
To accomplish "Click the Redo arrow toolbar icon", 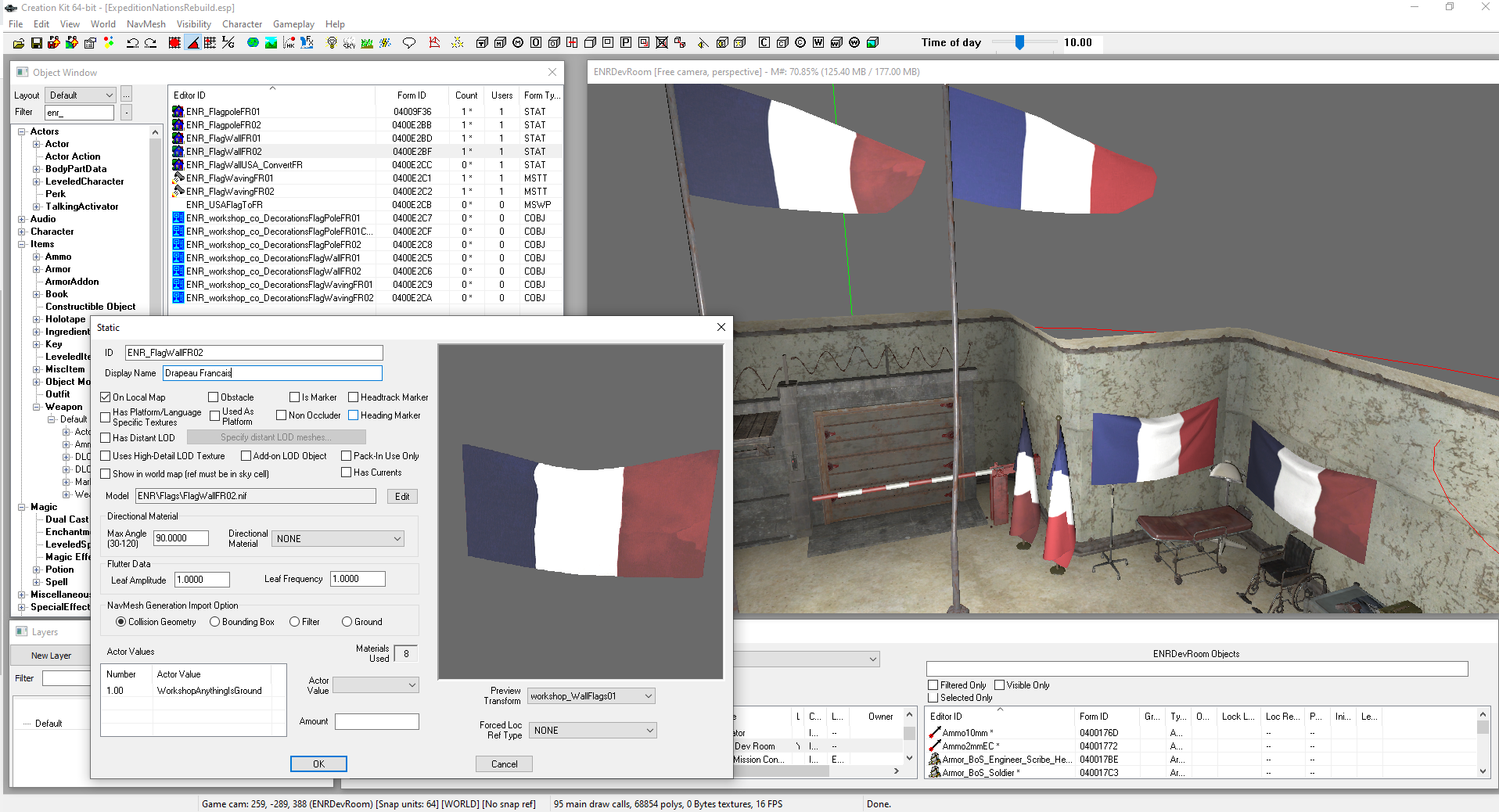I will pyautogui.click(x=151, y=43).
